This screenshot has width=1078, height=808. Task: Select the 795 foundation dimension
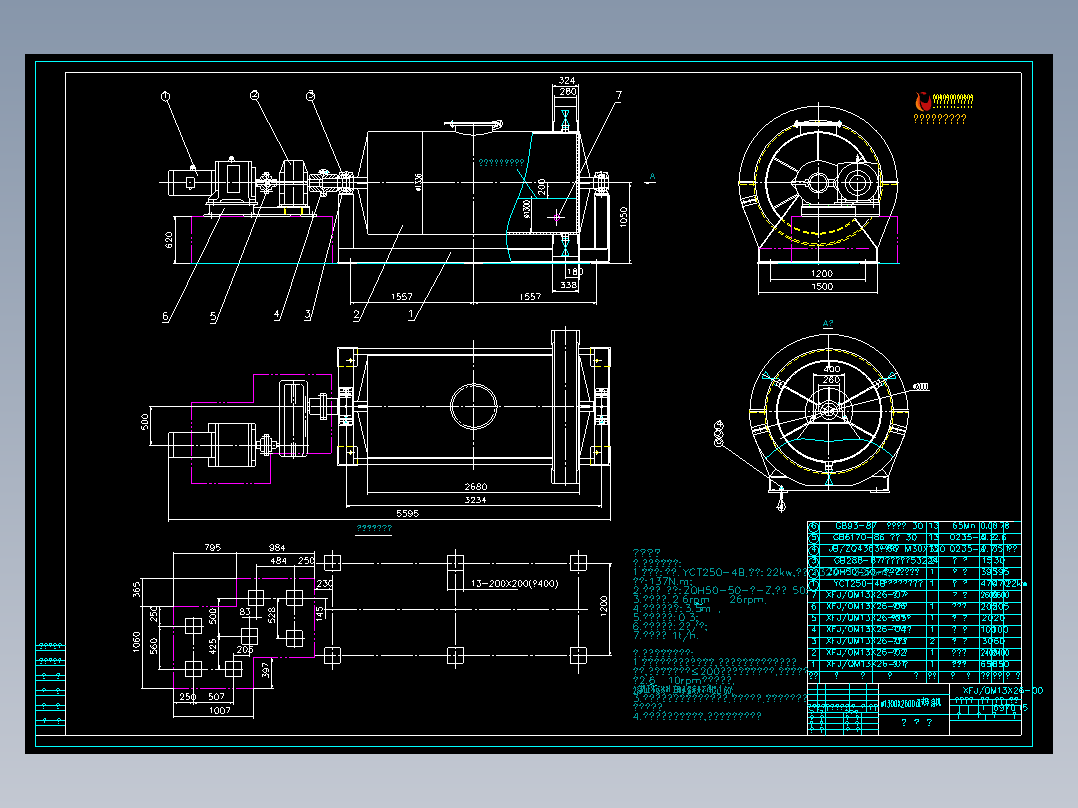tap(212, 547)
